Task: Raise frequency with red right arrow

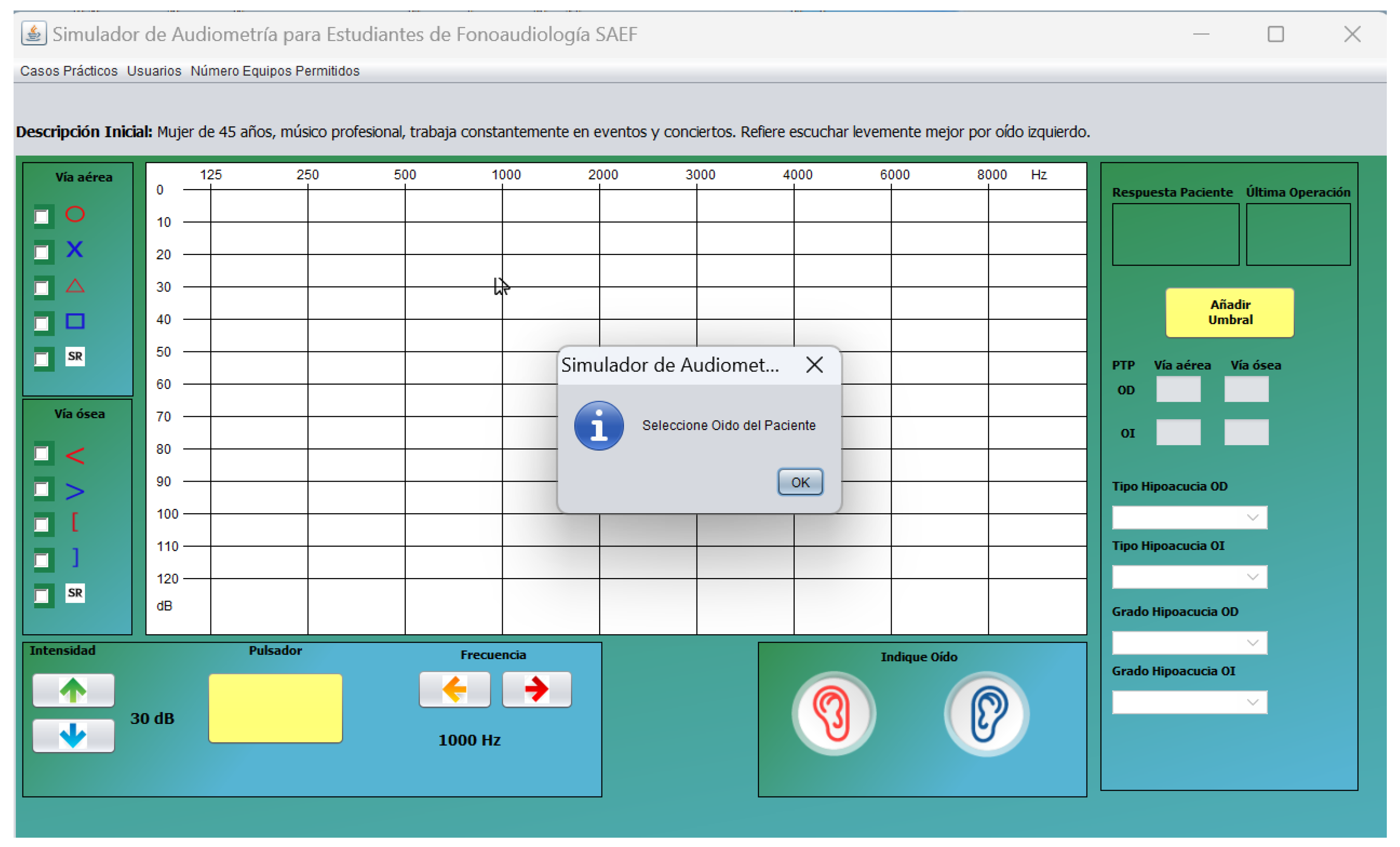Action: (536, 689)
